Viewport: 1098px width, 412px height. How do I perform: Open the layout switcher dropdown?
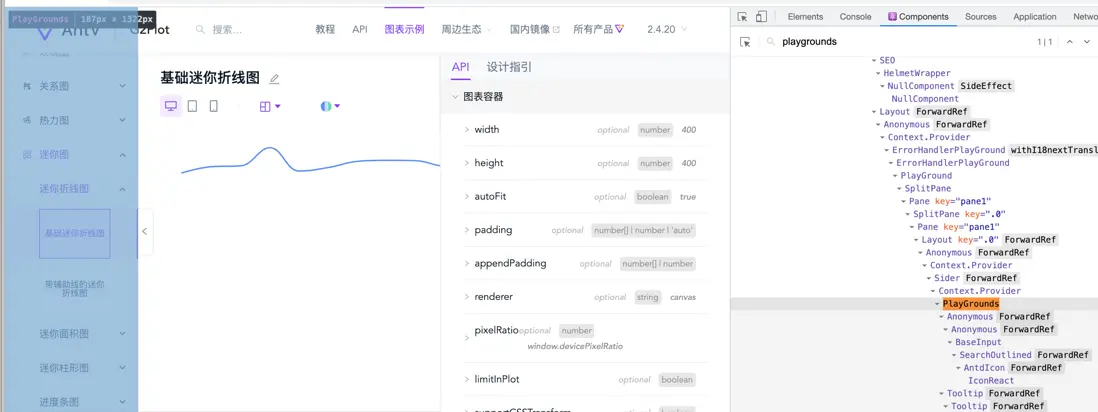click(270, 107)
